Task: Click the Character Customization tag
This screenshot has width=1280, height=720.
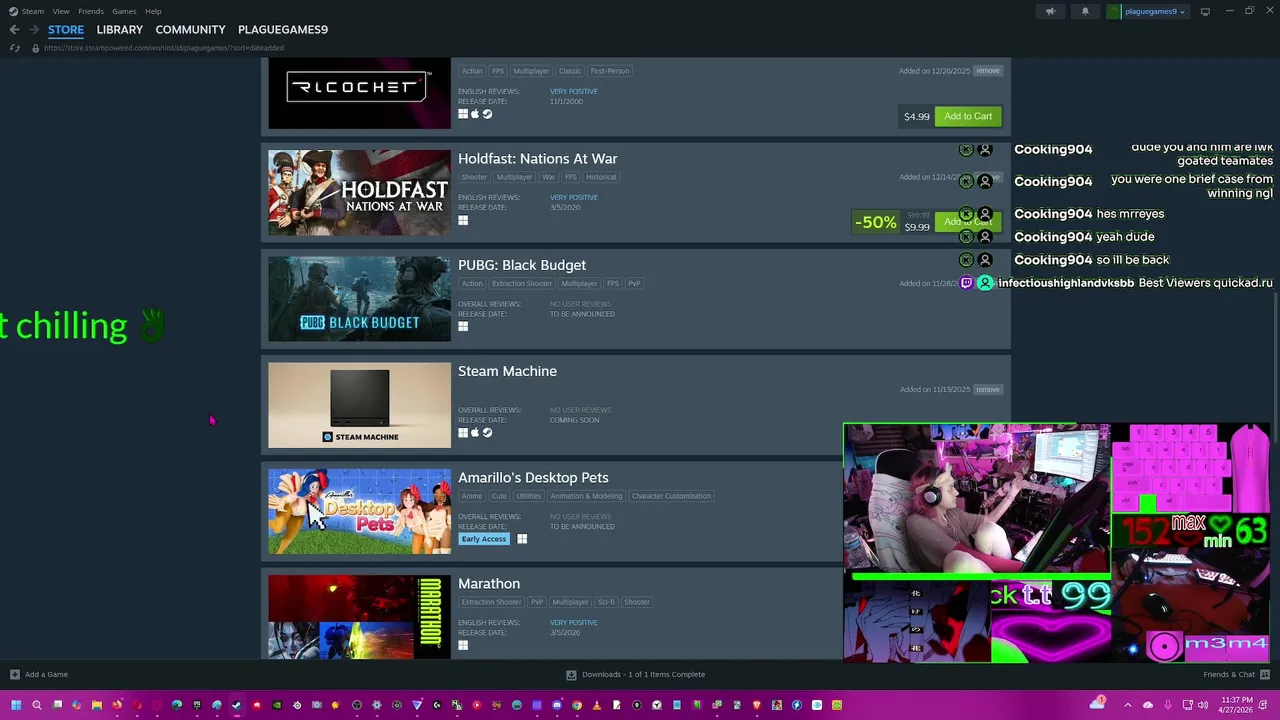Action: pos(671,496)
